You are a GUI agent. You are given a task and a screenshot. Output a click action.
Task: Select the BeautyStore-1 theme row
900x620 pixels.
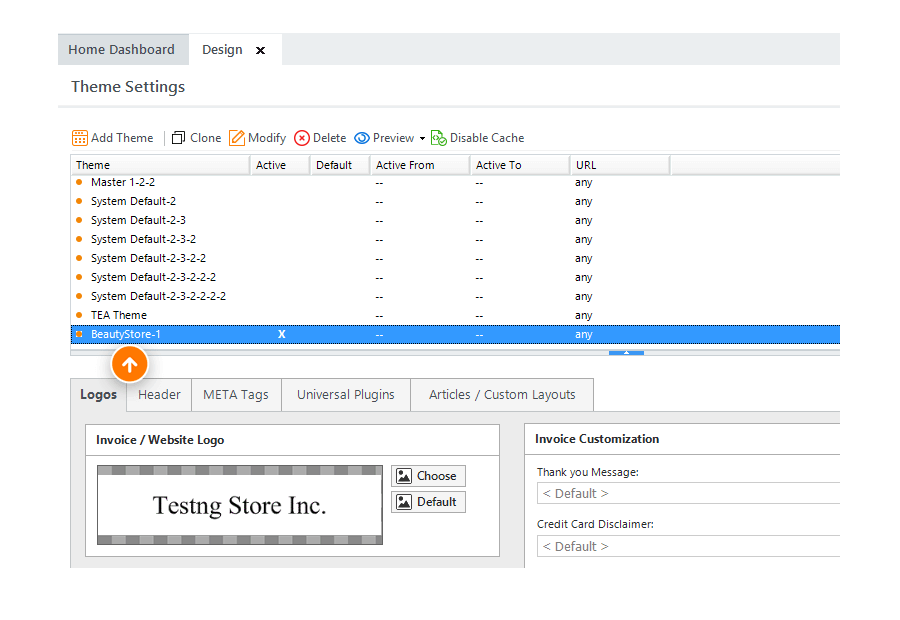click(455, 334)
